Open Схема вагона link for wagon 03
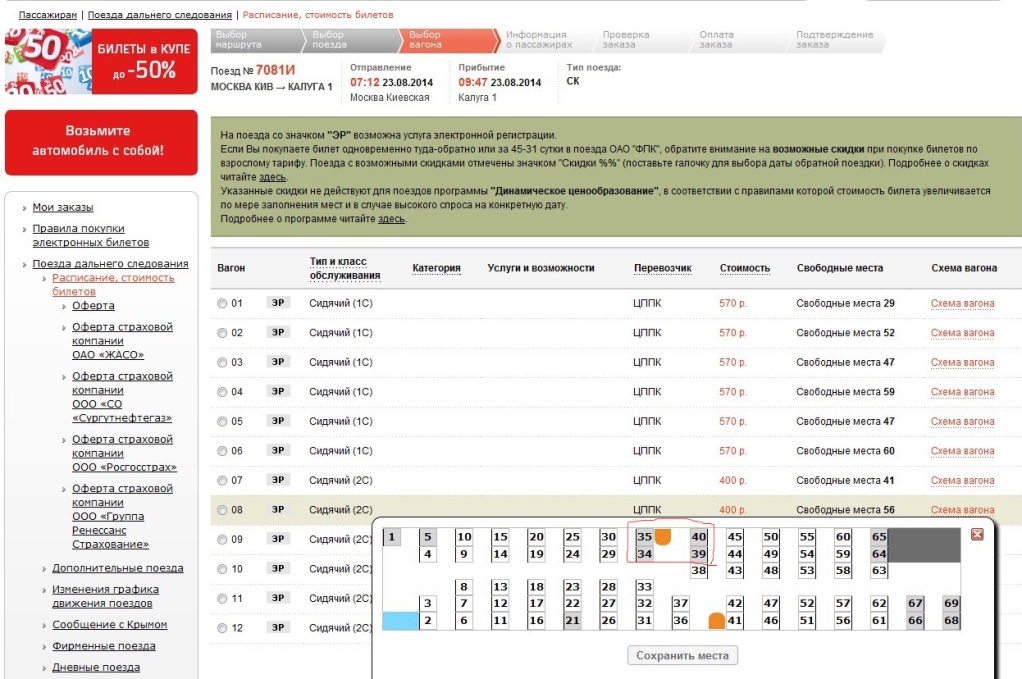The height and width of the screenshot is (679, 1022). (x=962, y=363)
